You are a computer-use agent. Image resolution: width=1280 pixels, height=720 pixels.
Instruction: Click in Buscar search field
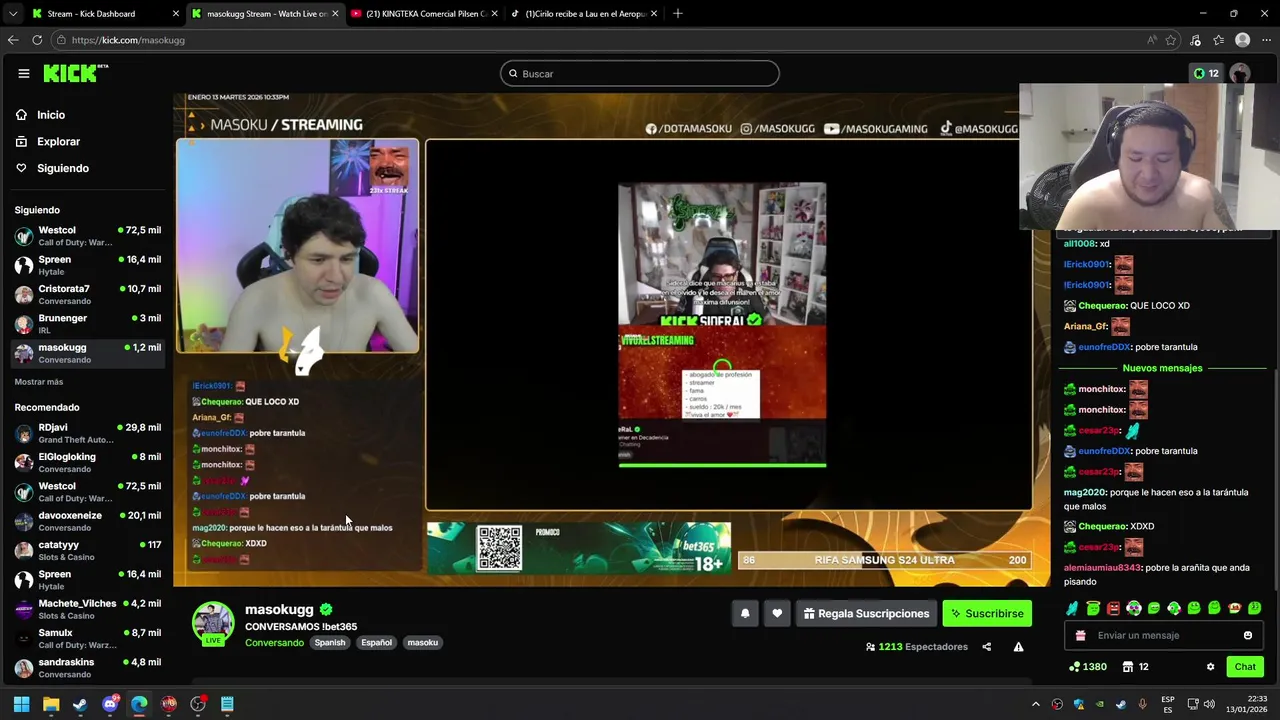[640, 74]
